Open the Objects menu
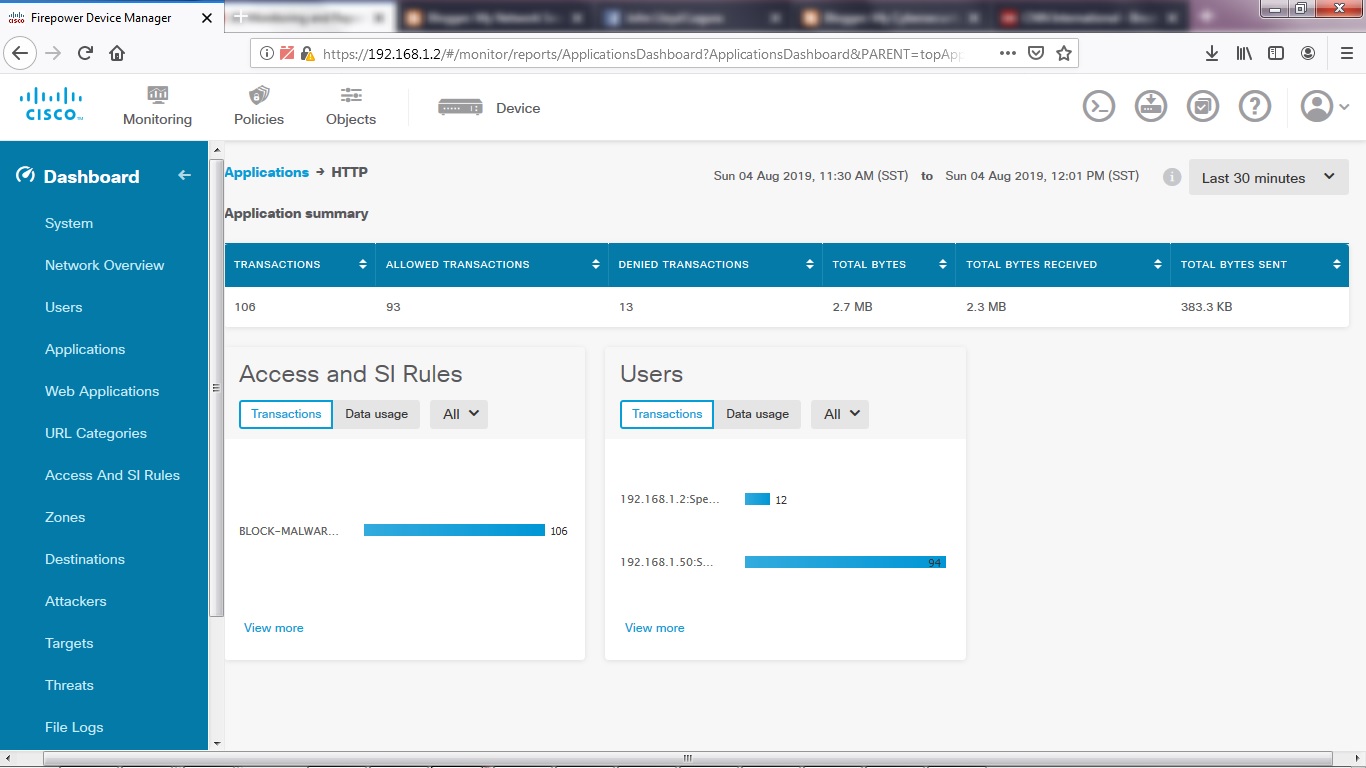This screenshot has height=768, width=1366. pyautogui.click(x=350, y=106)
